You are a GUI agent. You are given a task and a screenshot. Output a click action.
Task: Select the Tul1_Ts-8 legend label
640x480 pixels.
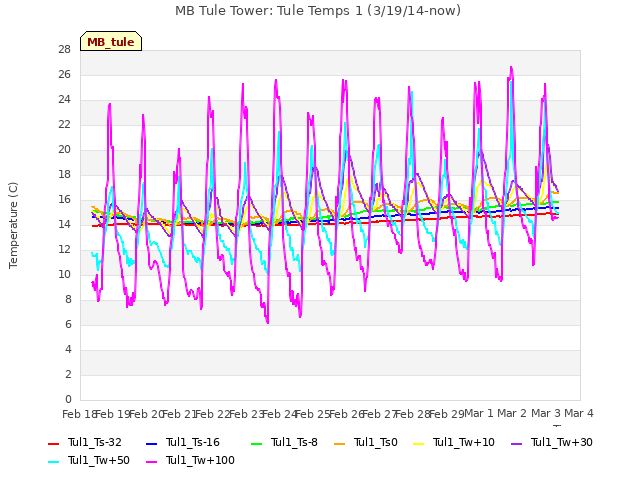294,442
